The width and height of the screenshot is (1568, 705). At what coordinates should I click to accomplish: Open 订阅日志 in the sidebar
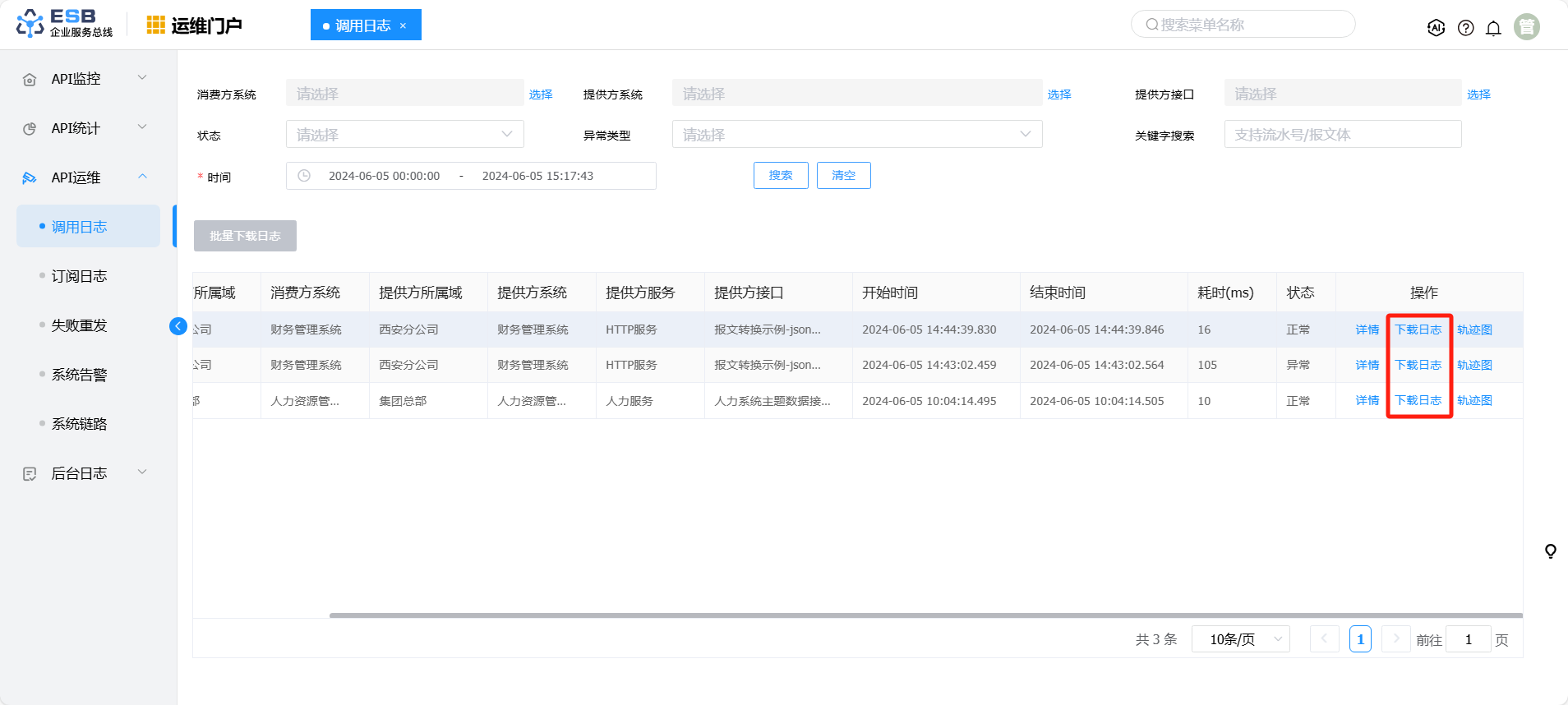pos(80,276)
